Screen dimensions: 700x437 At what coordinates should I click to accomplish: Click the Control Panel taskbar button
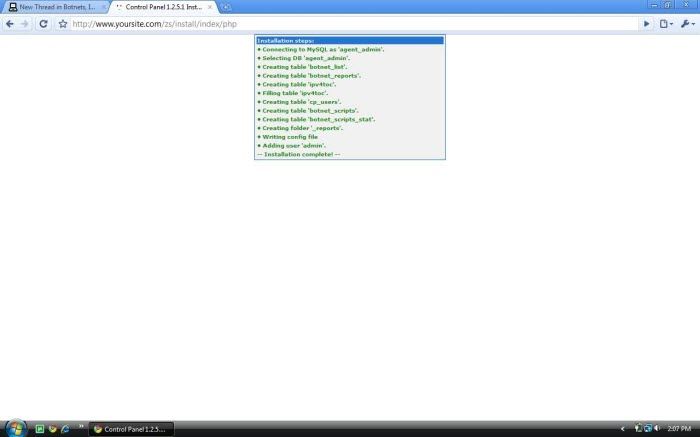130,429
